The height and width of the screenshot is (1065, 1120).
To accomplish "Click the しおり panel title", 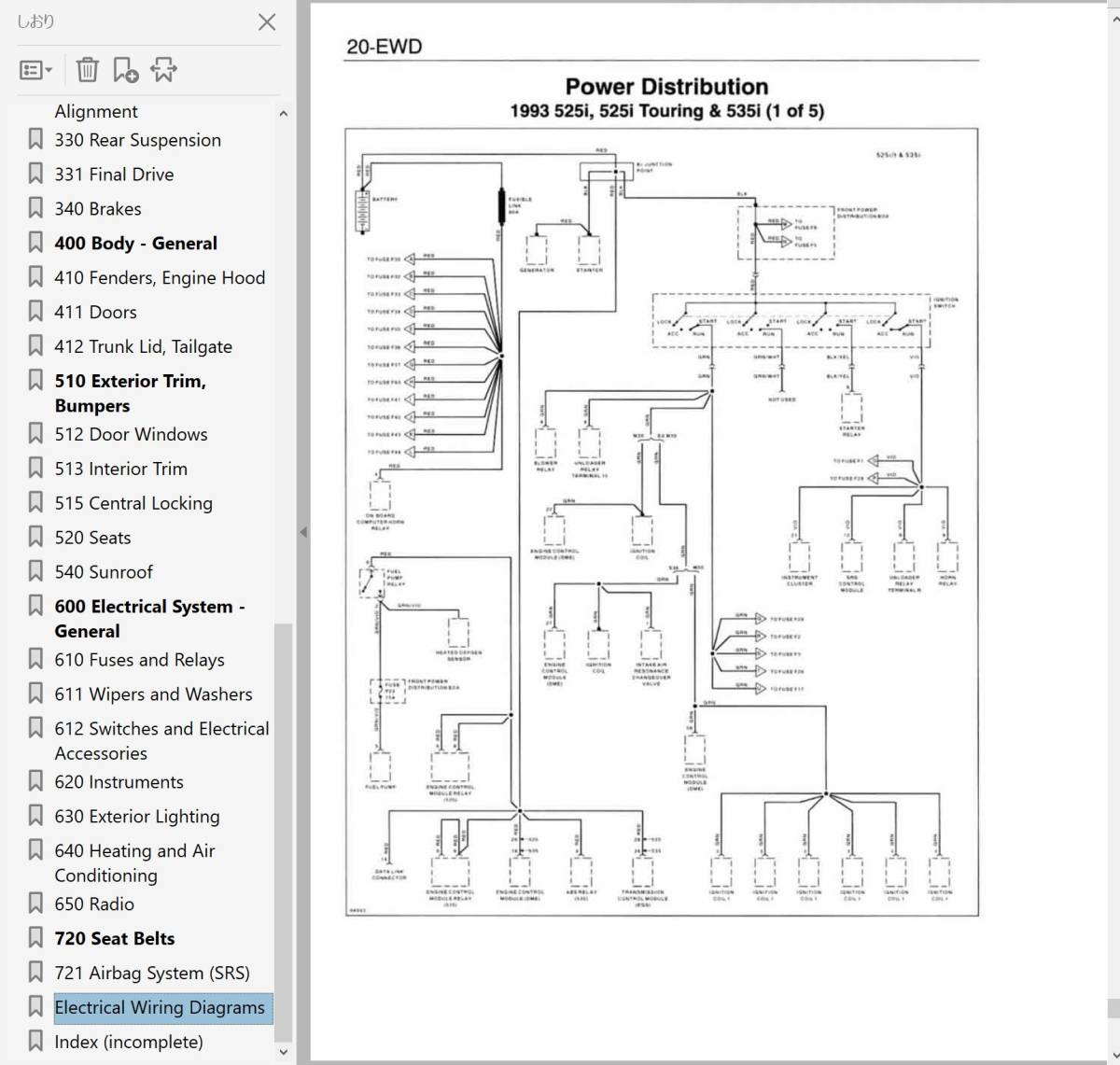I will pyautogui.click(x=35, y=21).
